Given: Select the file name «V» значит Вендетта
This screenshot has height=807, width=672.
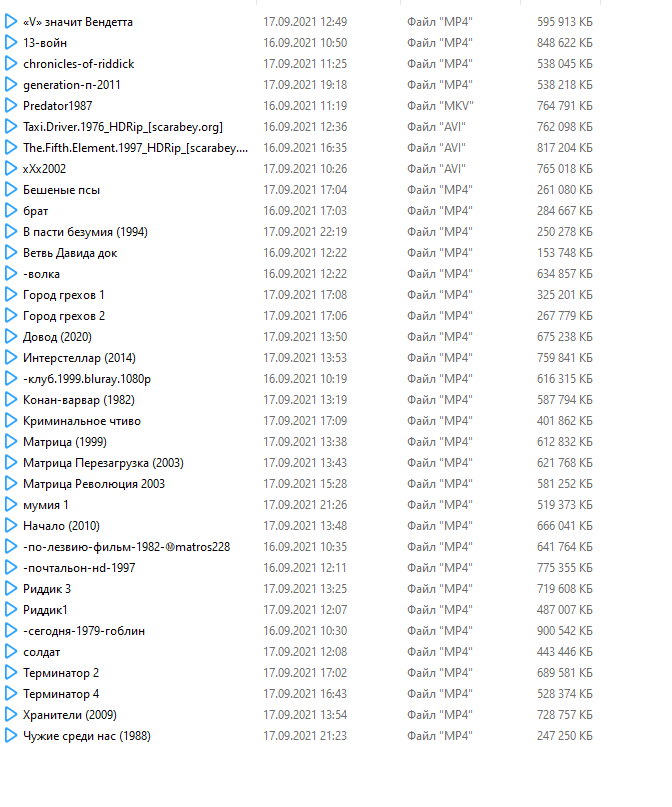Looking at the screenshot, I should click(78, 22).
